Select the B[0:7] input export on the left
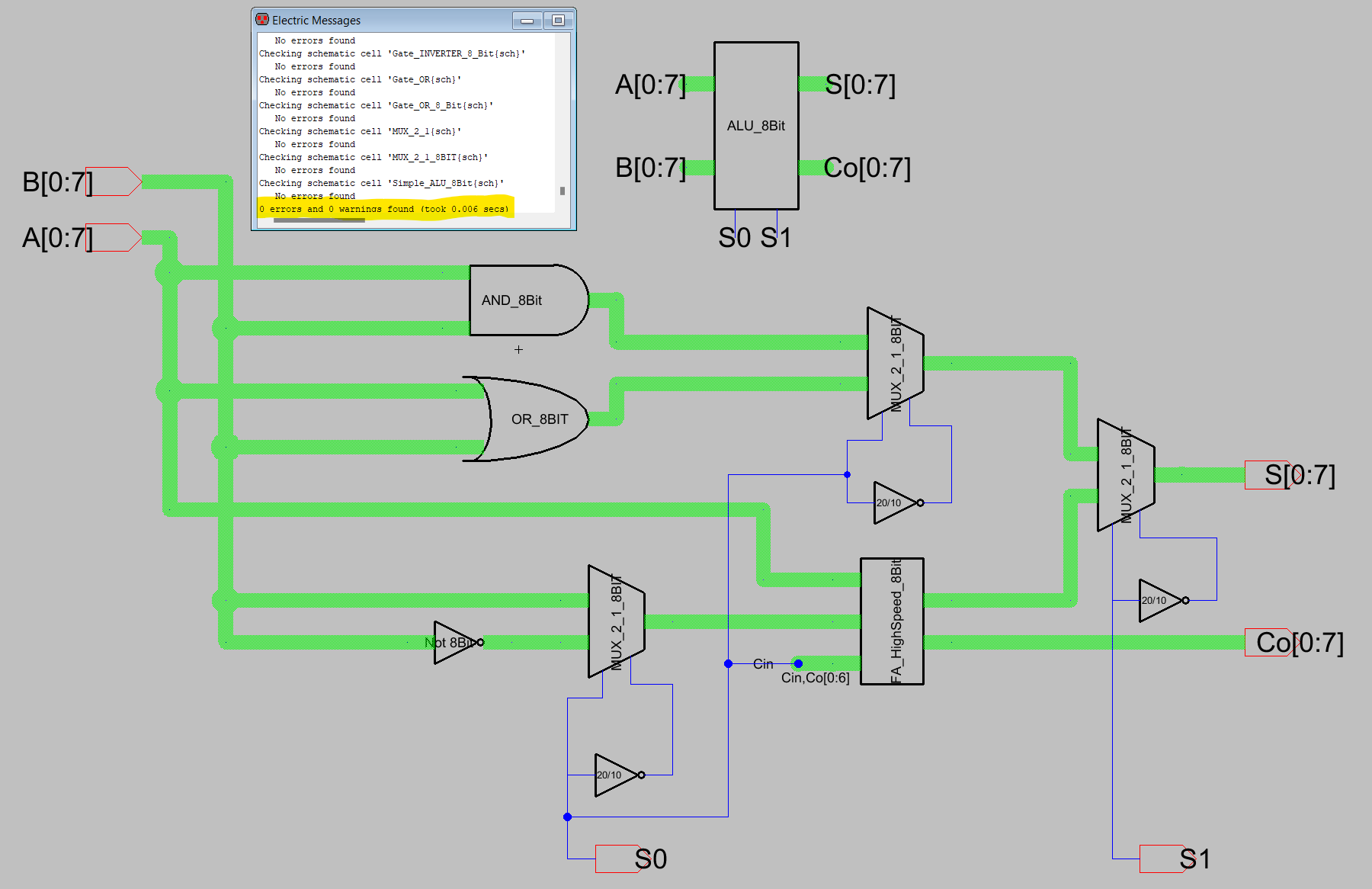Image resolution: width=1372 pixels, height=889 pixels. tap(113, 181)
